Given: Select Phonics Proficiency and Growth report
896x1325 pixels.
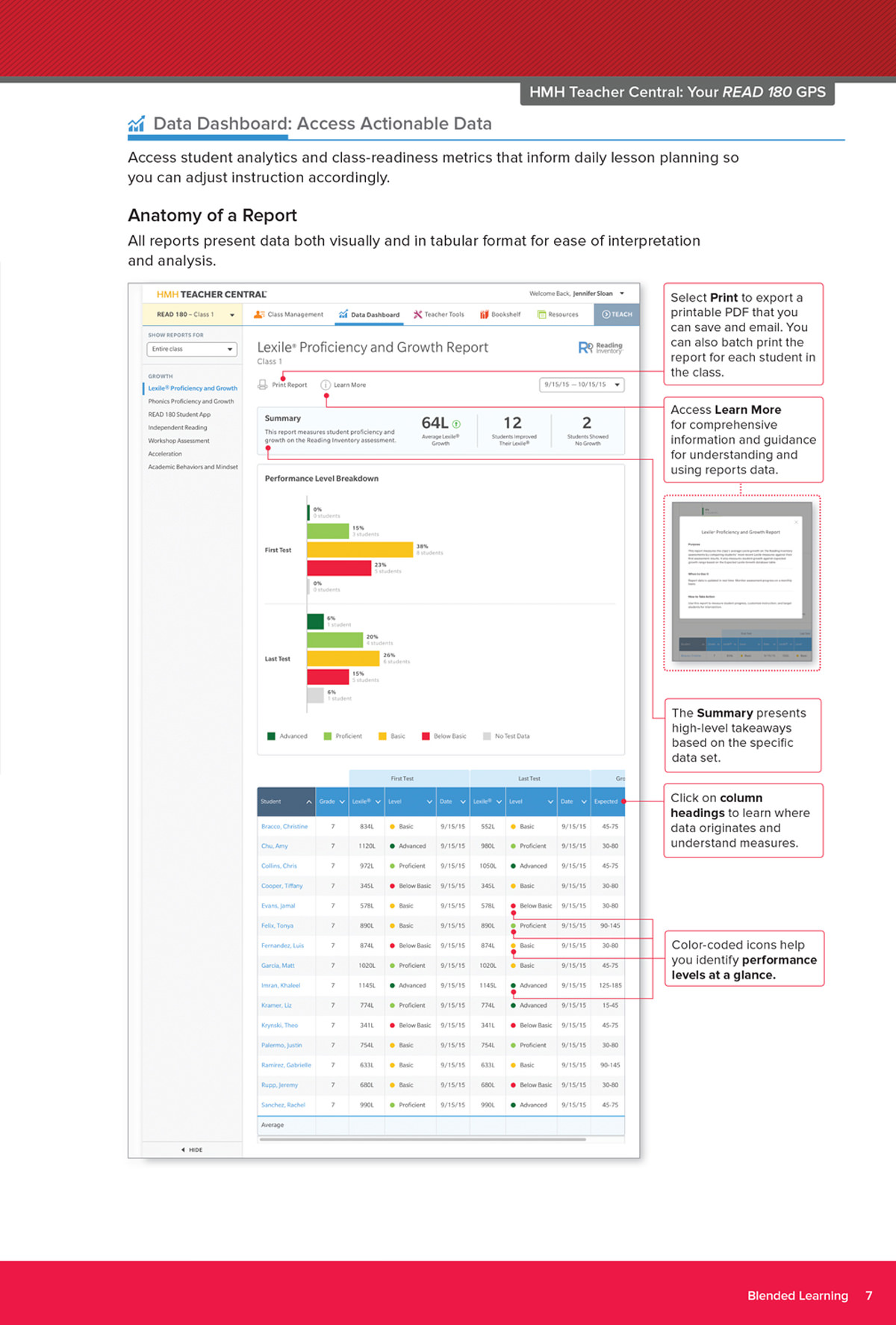Looking at the screenshot, I should (190, 401).
